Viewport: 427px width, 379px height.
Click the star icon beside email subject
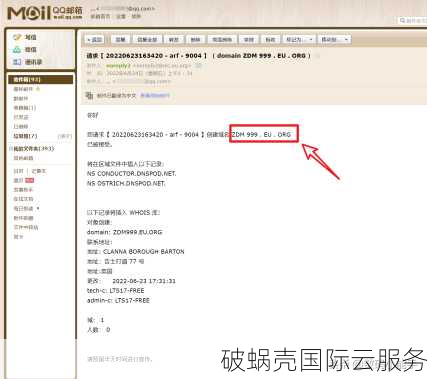tap(317, 56)
